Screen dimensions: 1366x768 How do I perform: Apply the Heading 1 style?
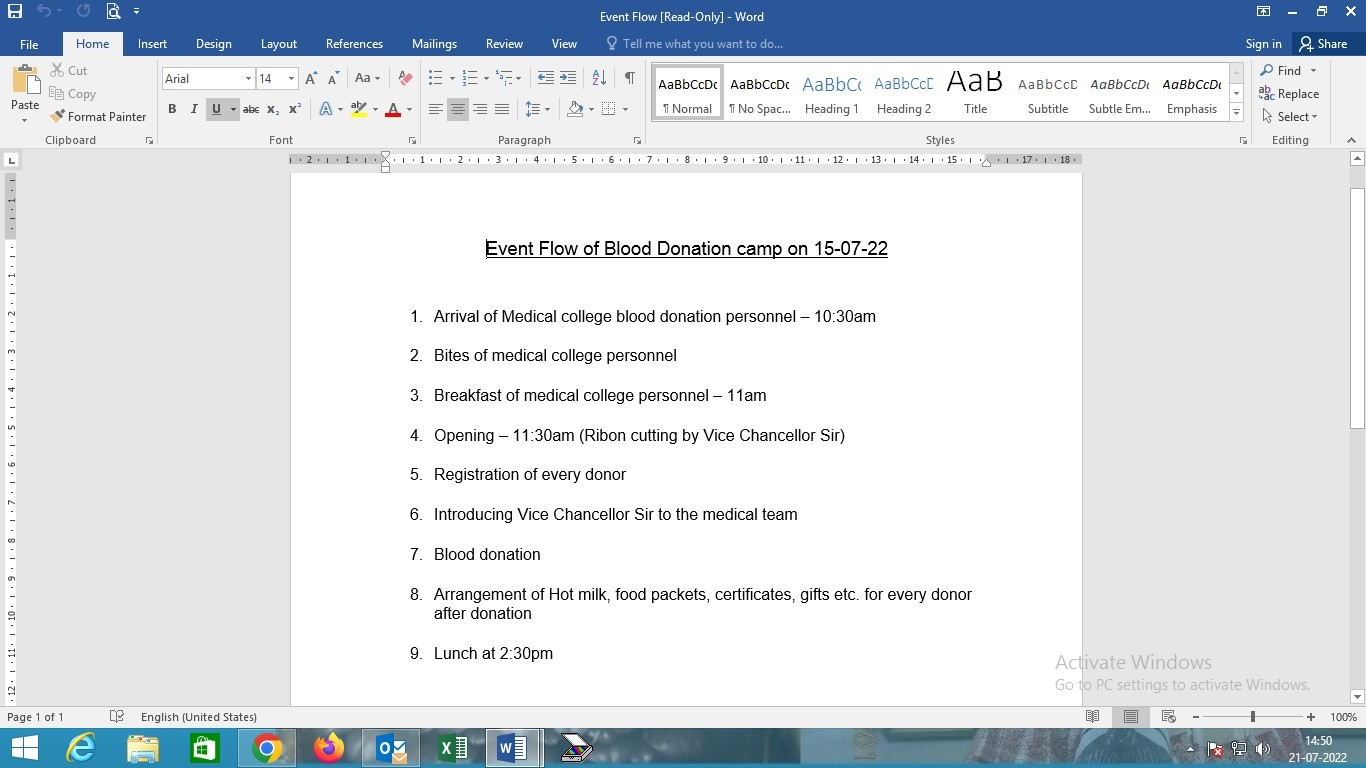[x=831, y=94]
